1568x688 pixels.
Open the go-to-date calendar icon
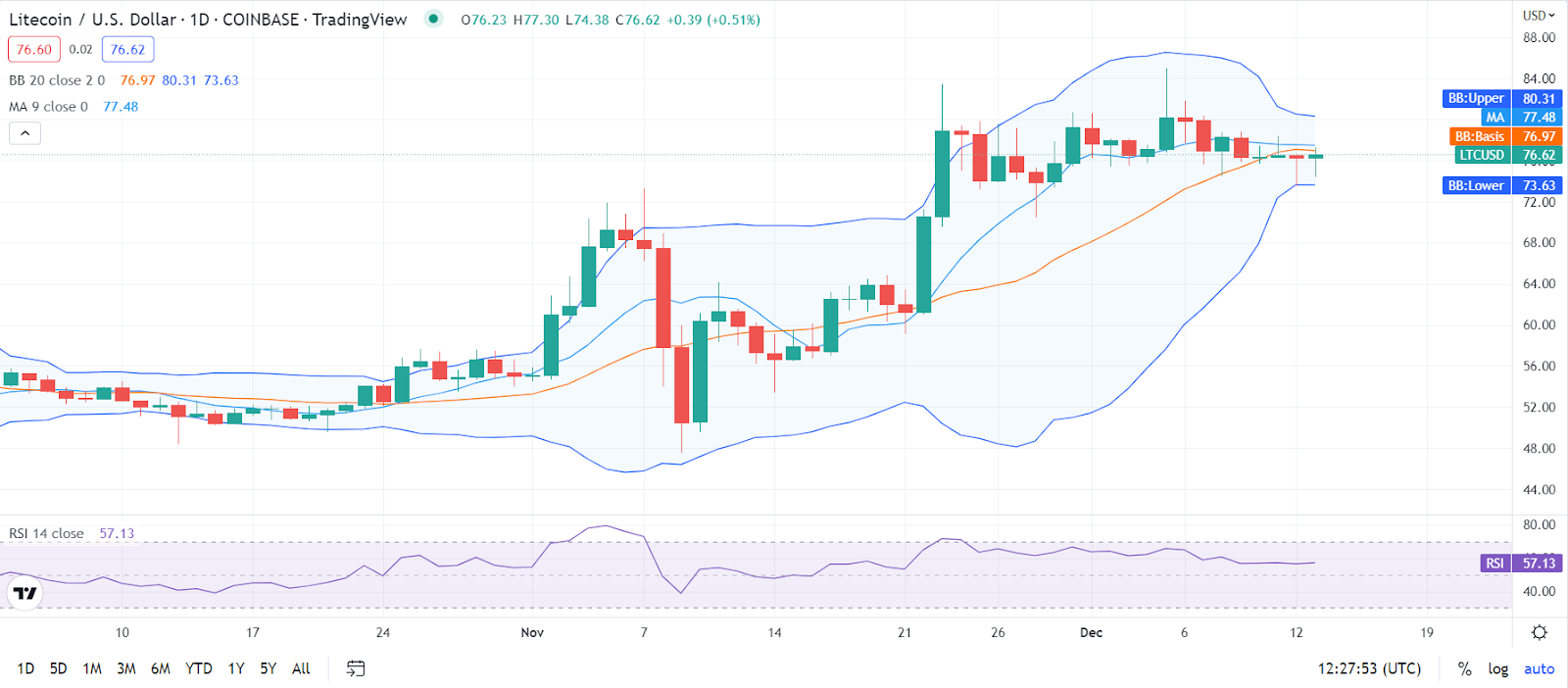click(x=356, y=668)
